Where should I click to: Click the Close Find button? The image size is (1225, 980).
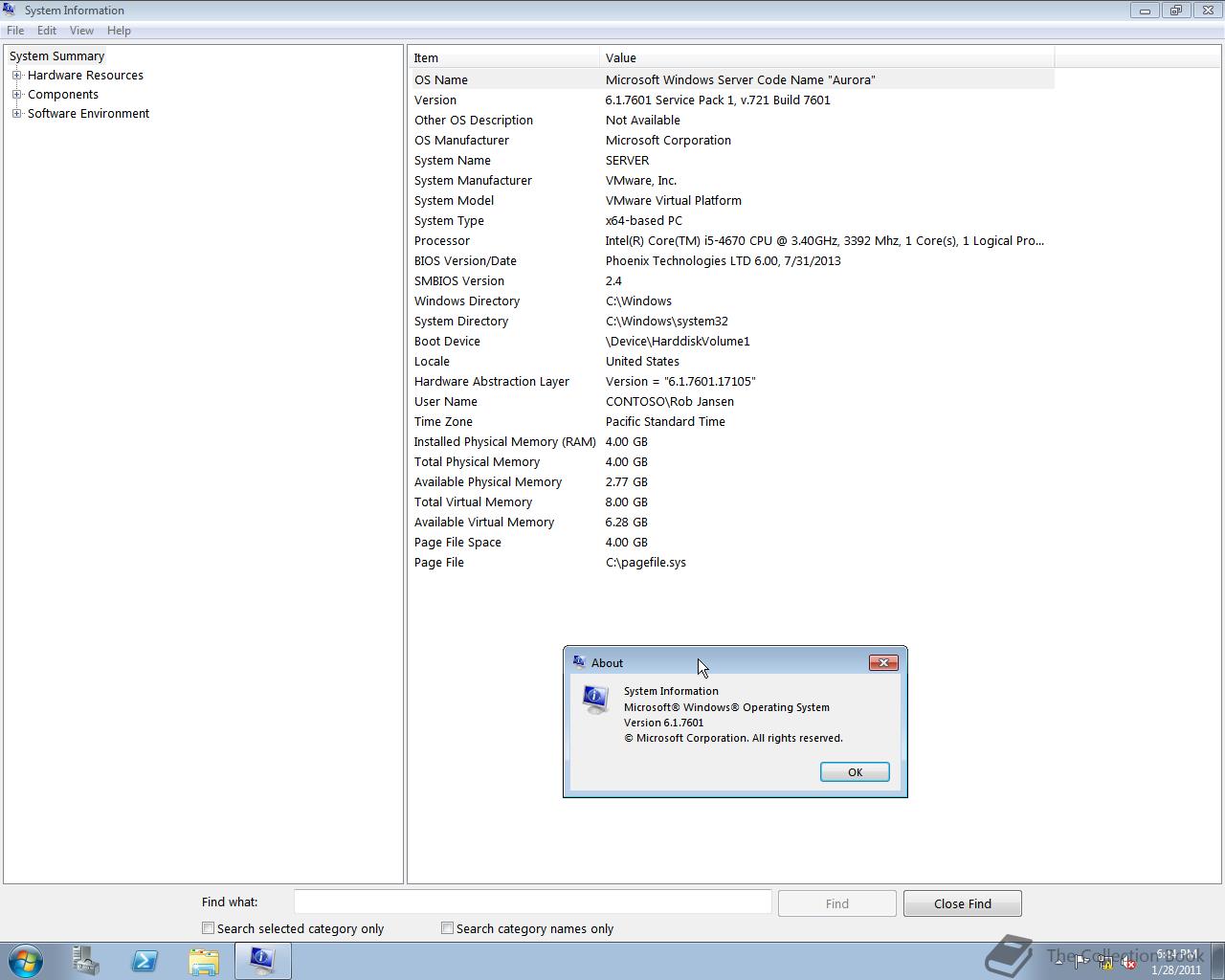click(x=962, y=903)
